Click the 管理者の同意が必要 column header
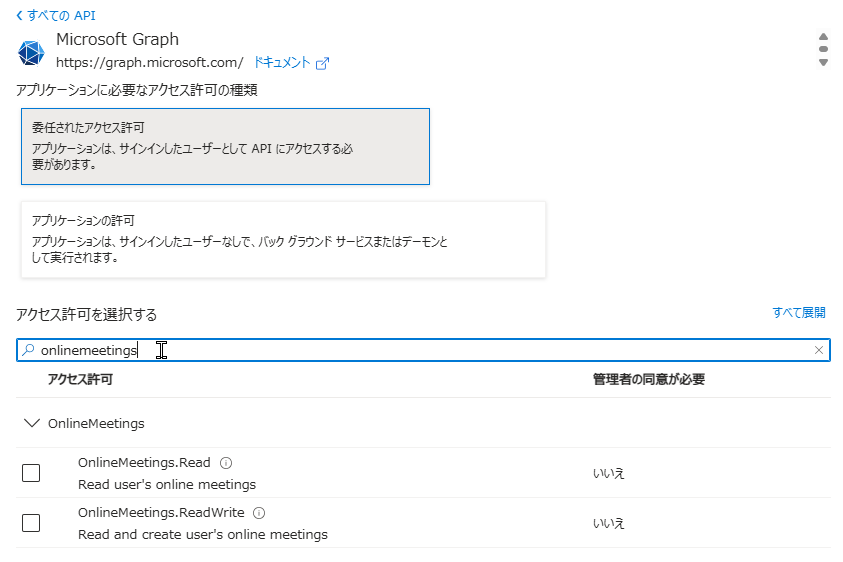843x562 pixels. click(x=650, y=380)
